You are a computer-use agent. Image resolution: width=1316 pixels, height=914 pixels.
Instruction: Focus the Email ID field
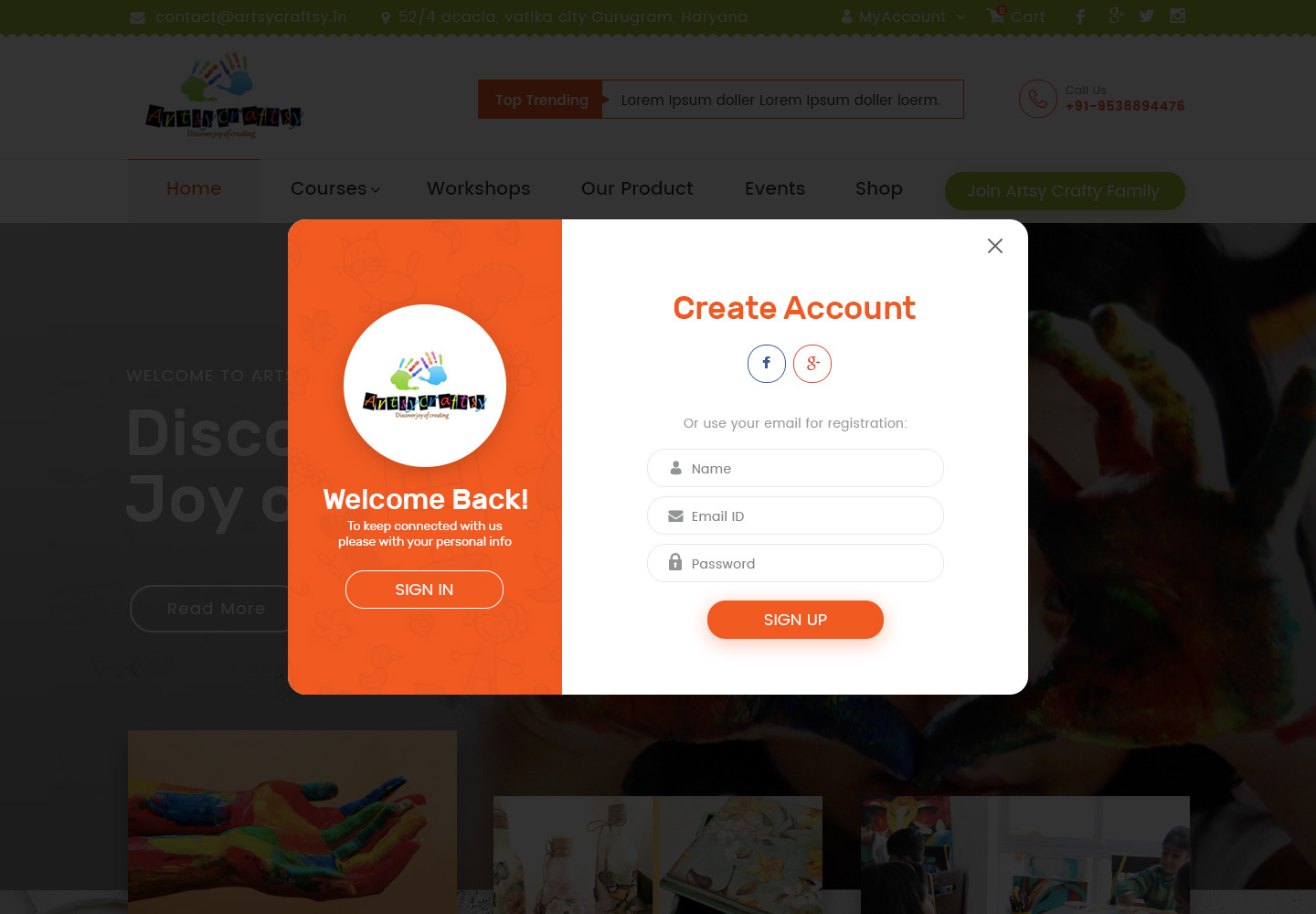(795, 515)
